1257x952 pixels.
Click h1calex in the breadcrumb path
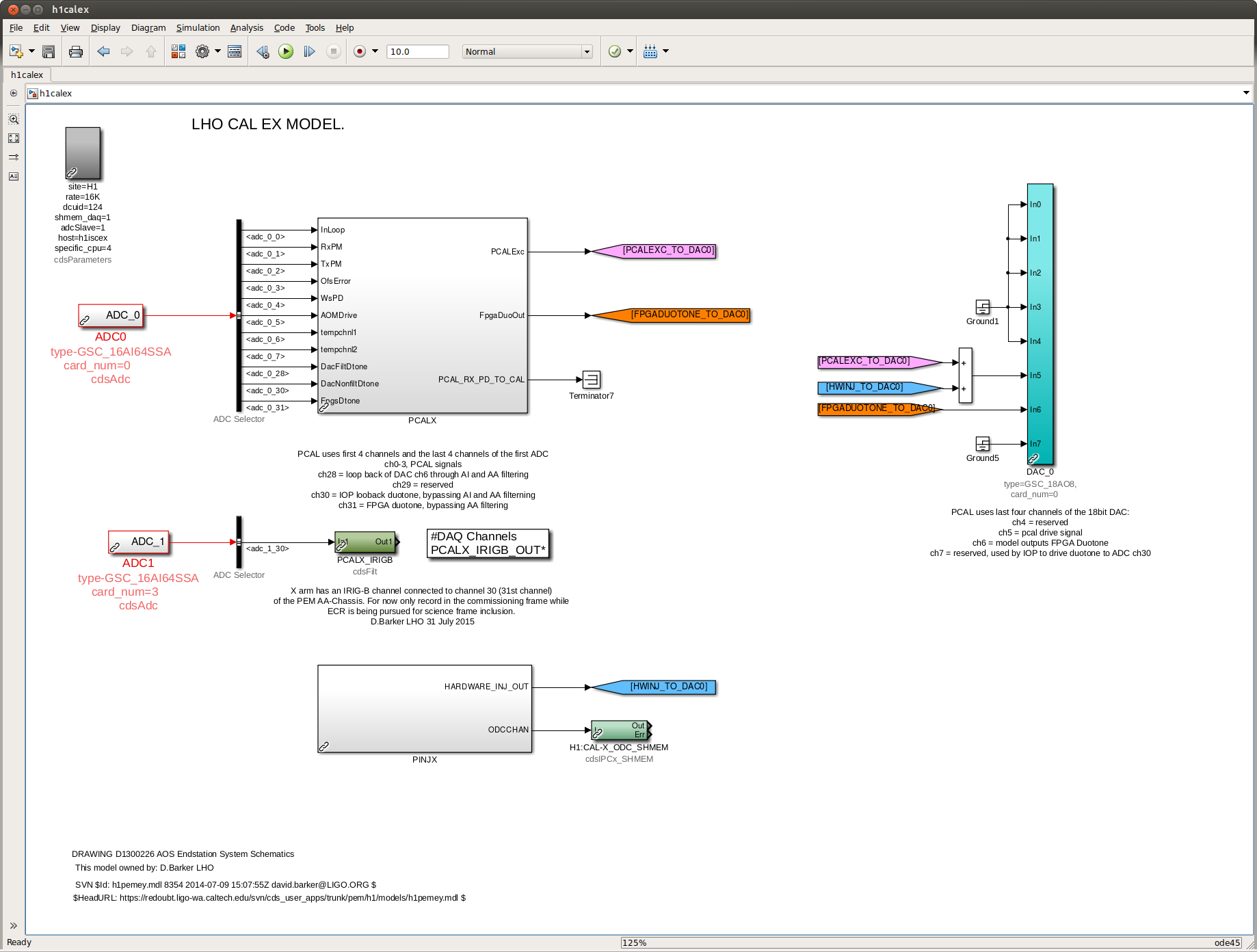55,93
